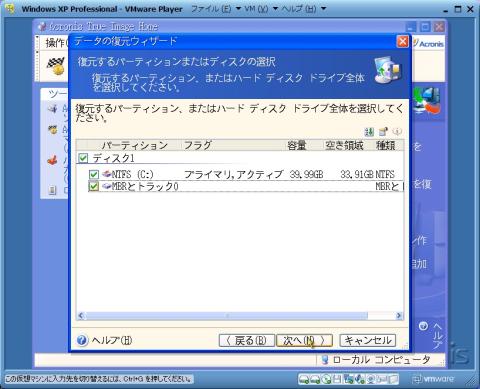Open the 操作 menu in Acronis window
This screenshot has height=389, width=480.
[56, 43]
